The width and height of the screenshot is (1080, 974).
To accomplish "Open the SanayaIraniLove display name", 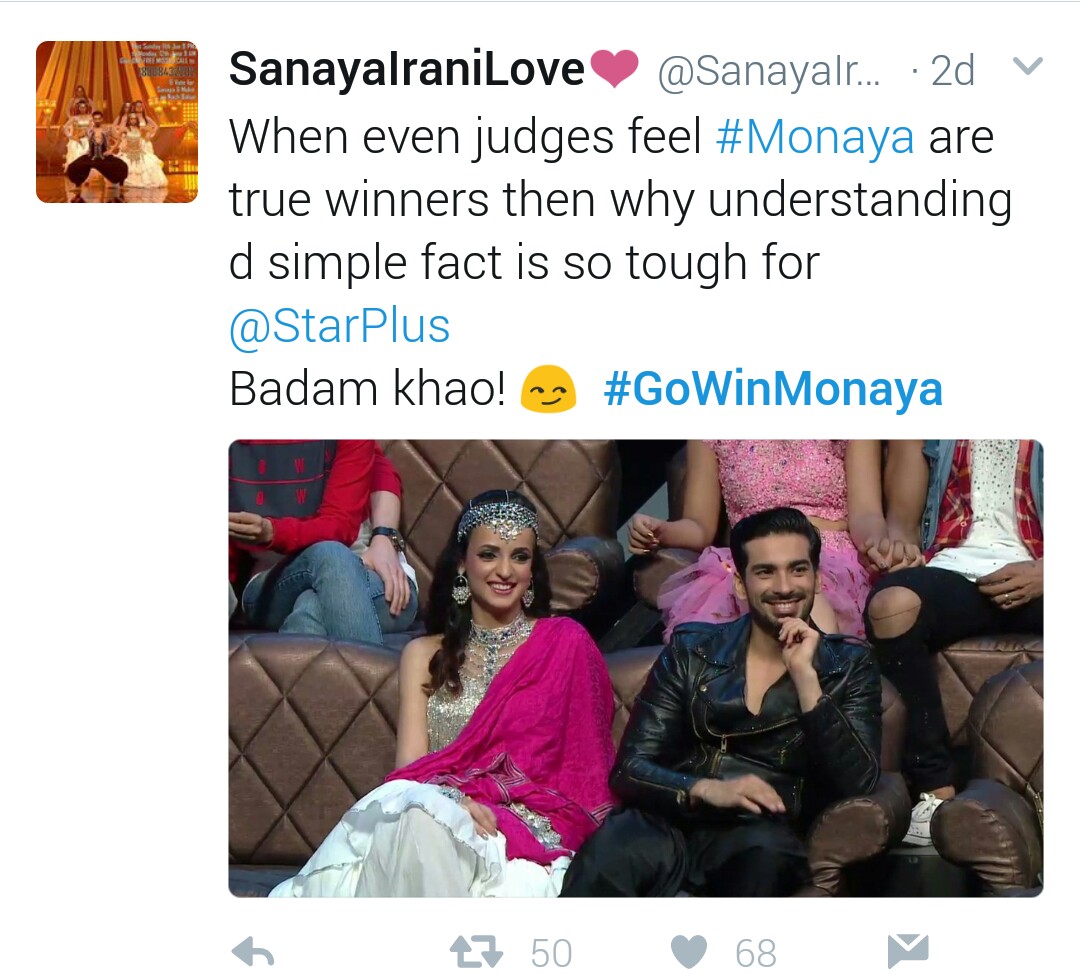I will 406,69.
